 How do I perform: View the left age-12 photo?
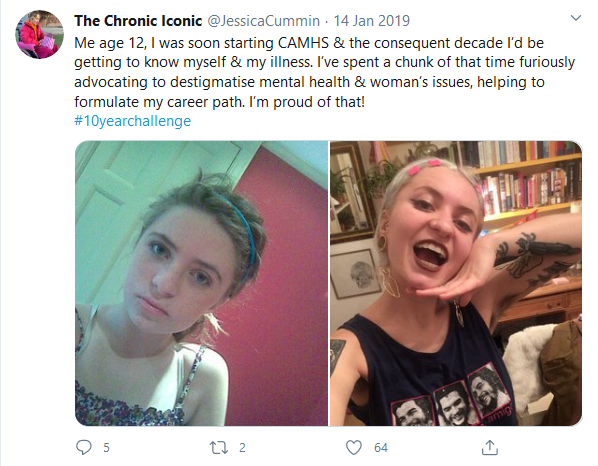click(201, 283)
